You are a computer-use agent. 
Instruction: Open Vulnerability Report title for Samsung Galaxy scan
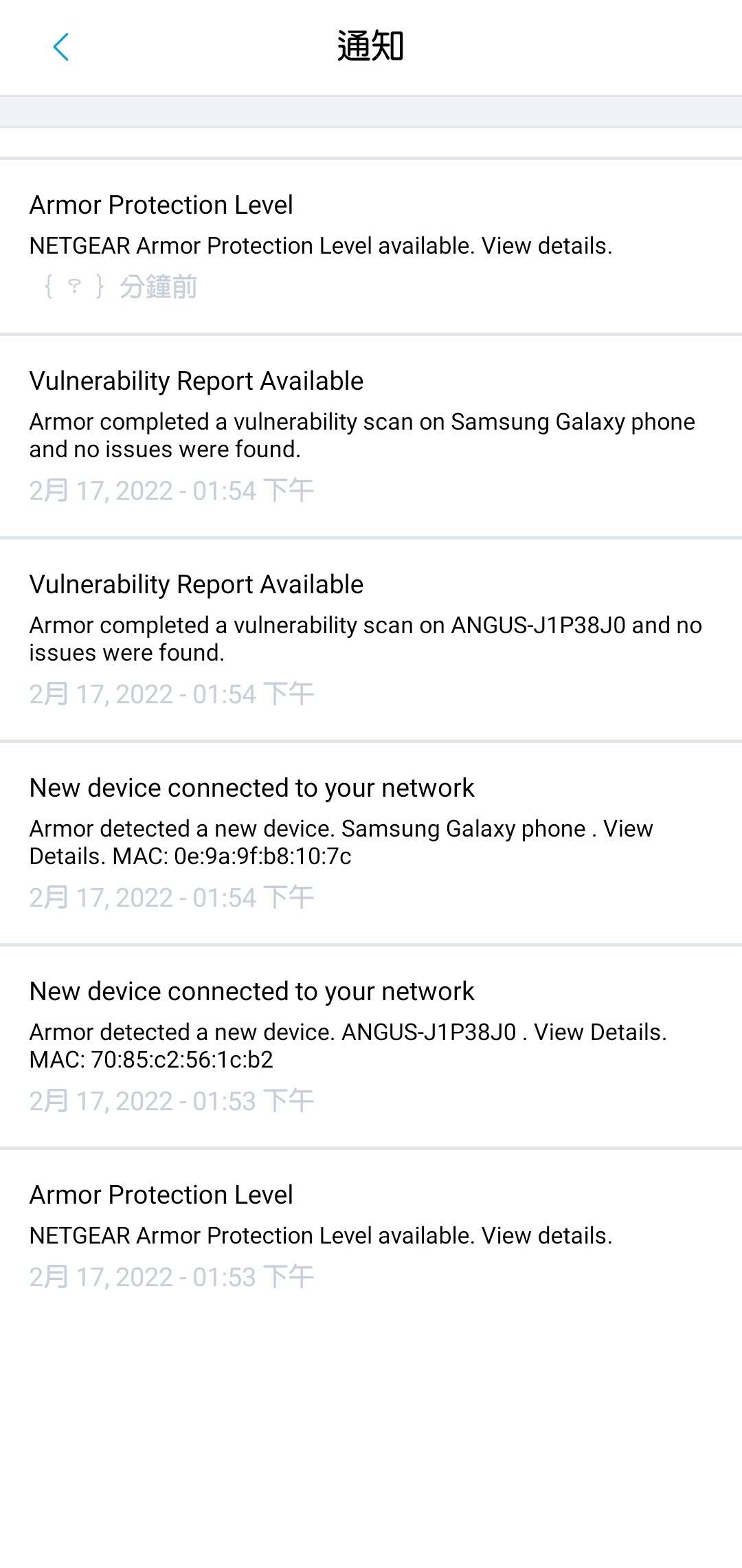tap(196, 381)
